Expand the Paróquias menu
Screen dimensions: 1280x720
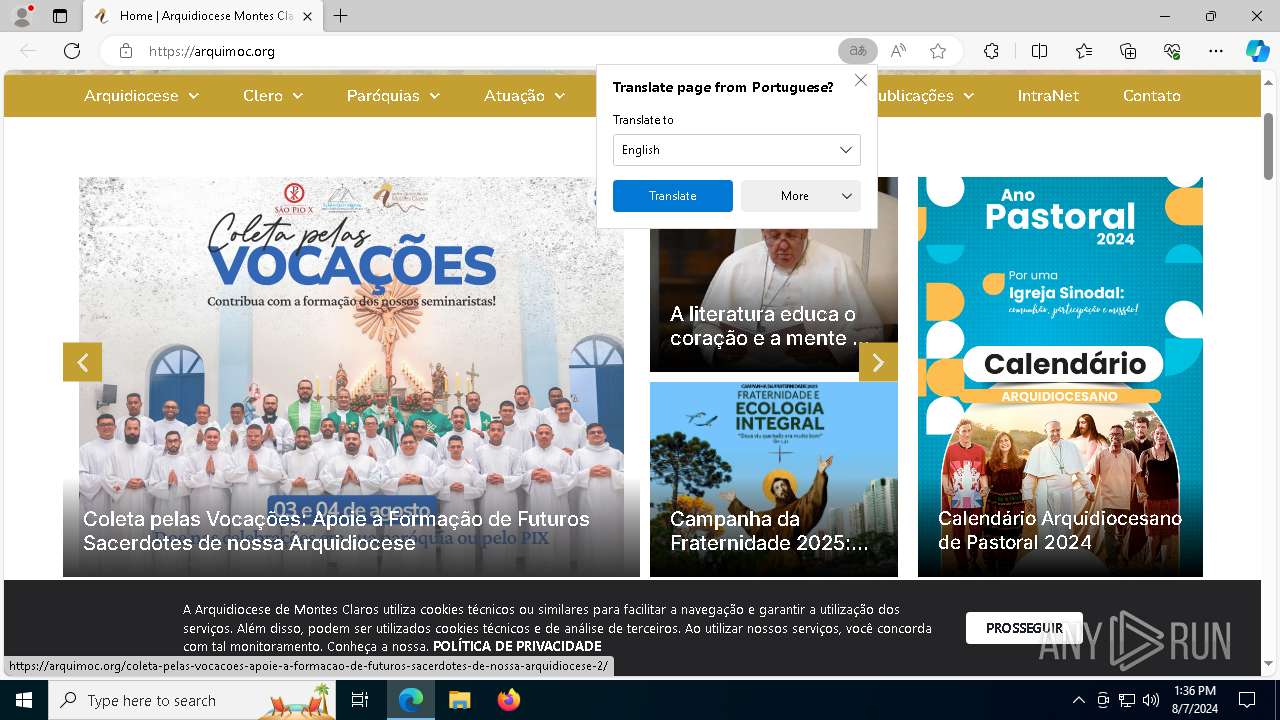393,96
